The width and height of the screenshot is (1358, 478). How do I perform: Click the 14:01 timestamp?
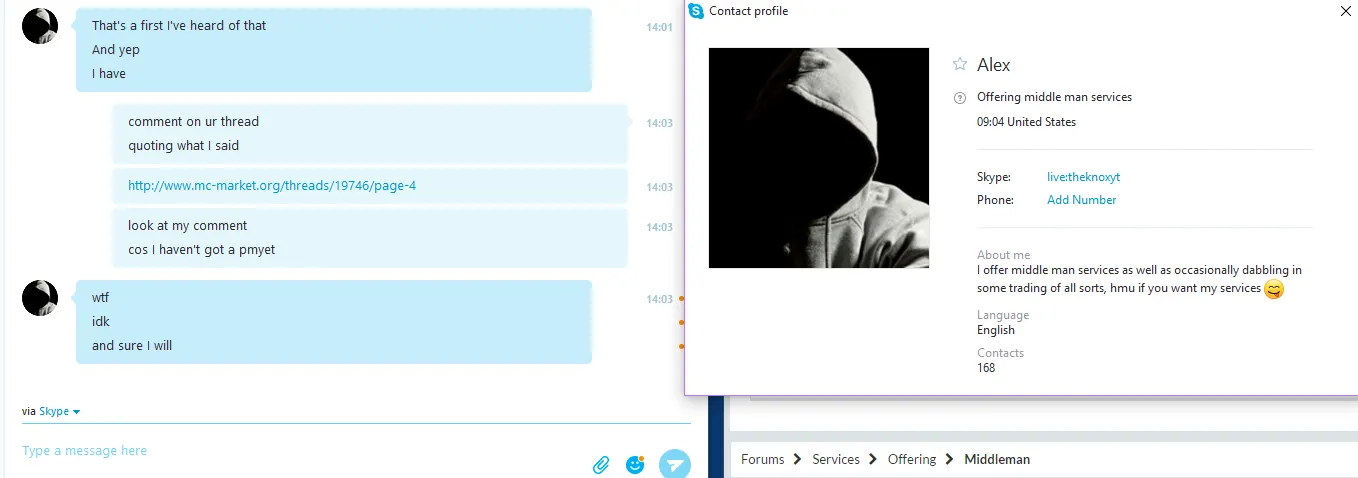[x=659, y=27]
